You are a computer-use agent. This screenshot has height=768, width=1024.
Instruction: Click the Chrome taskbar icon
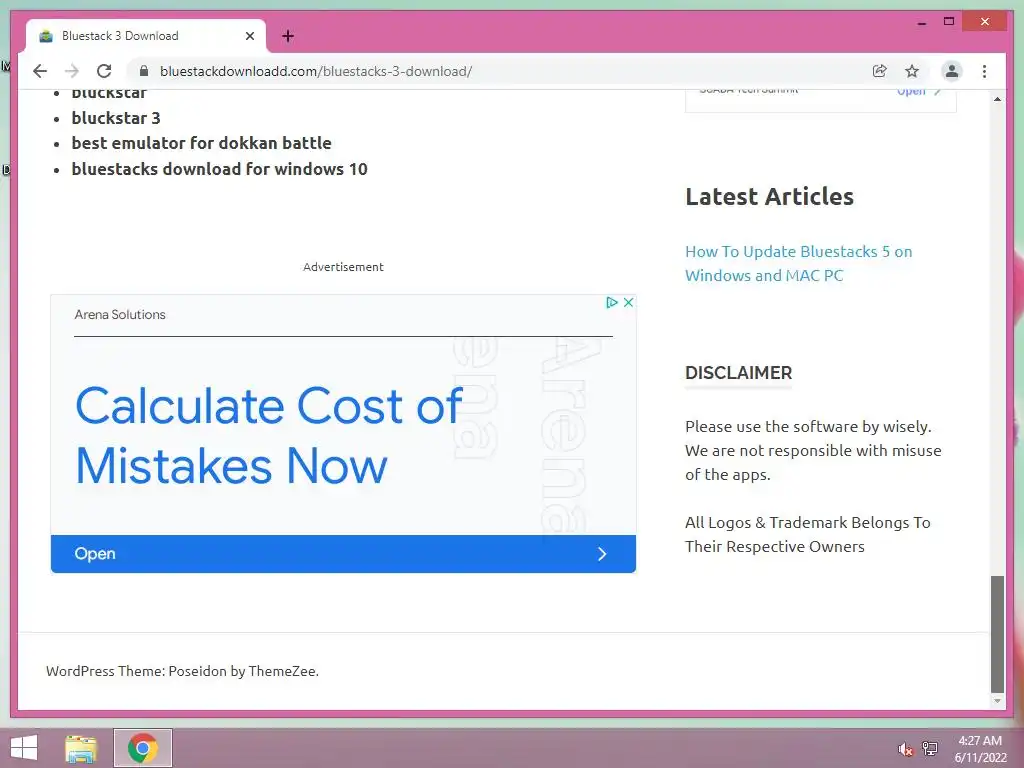(143, 748)
